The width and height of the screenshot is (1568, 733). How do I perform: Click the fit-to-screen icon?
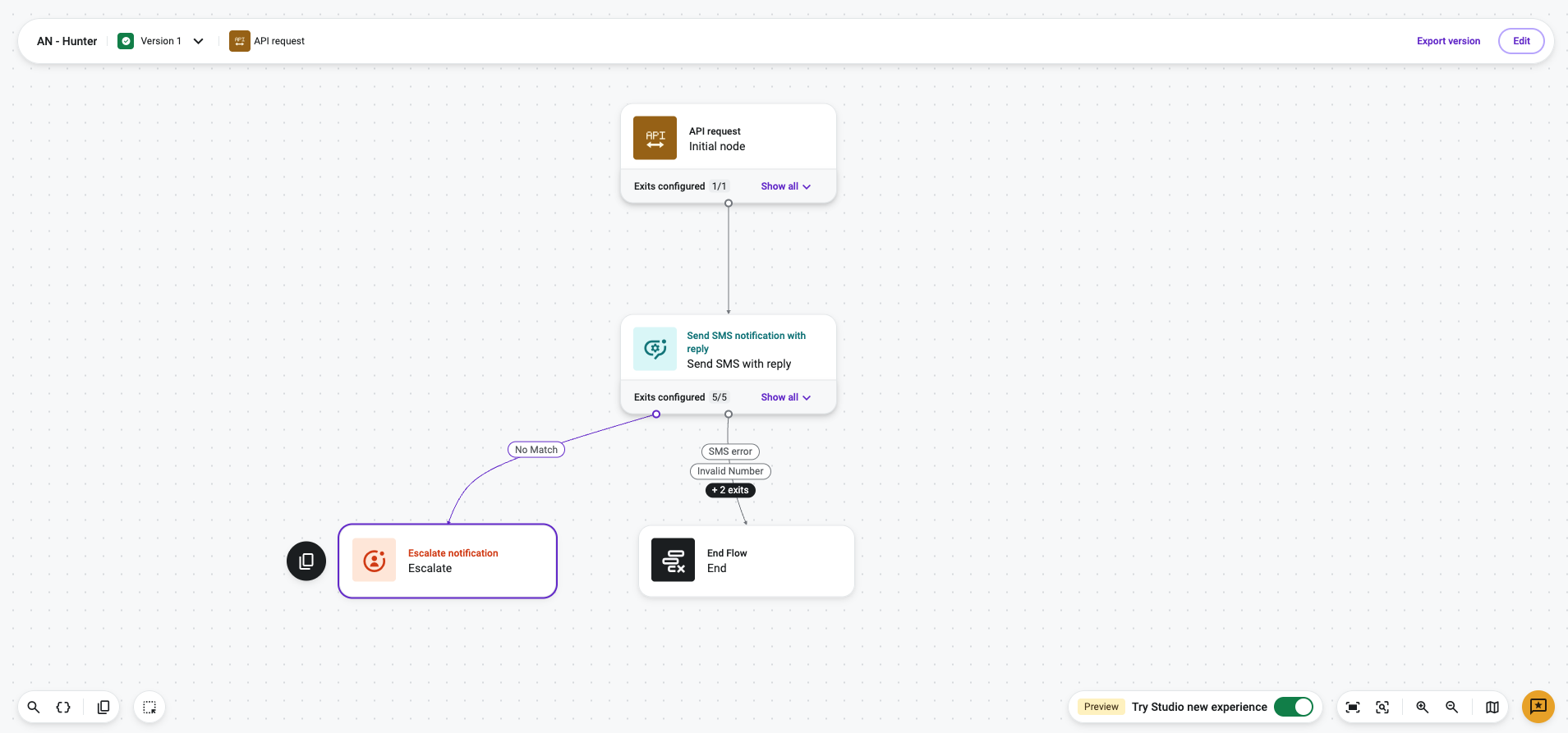(1353, 707)
